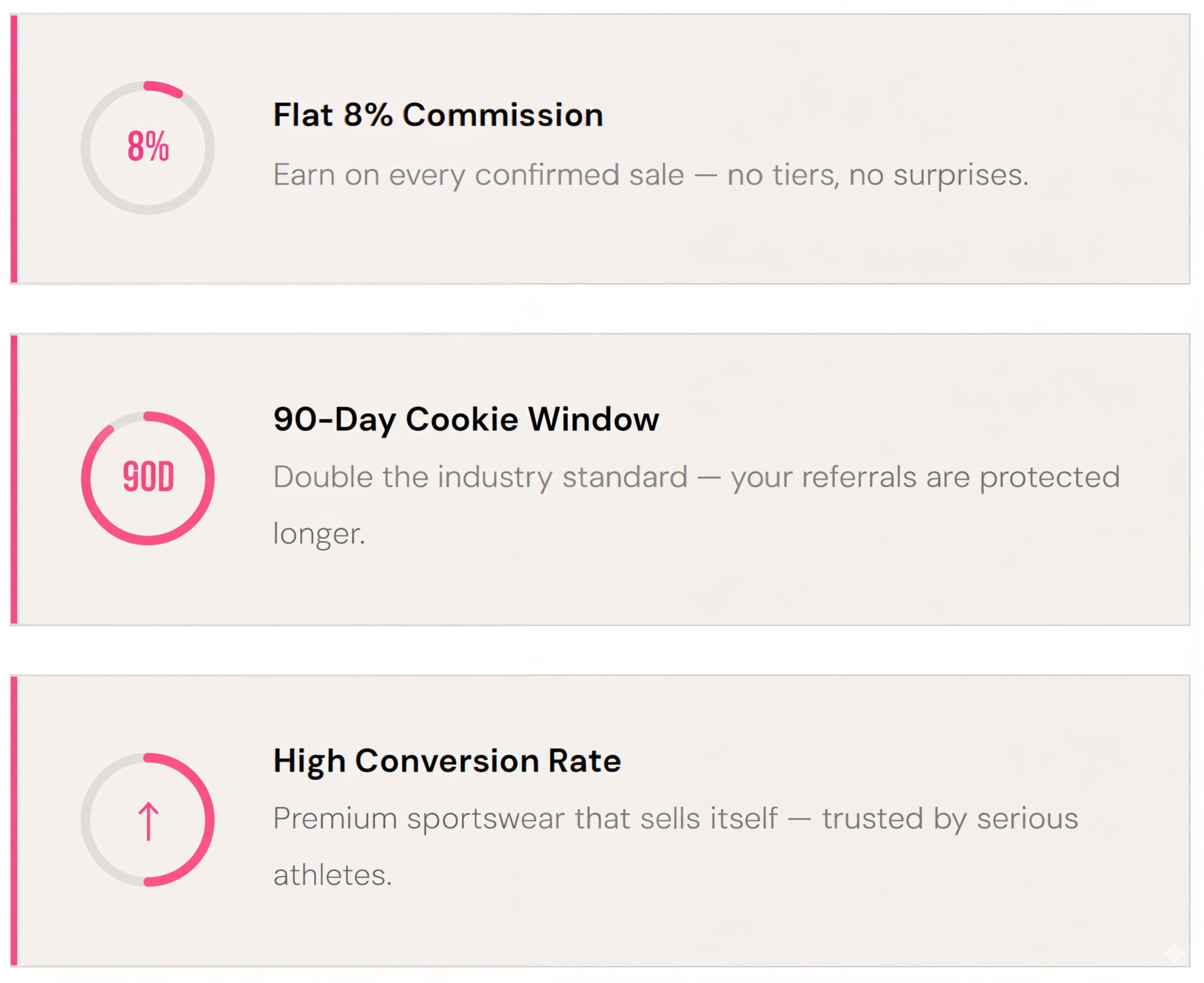The width and height of the screenshot is (1204, 983).
Task: Click "trusted by serious" phrase
Action: point(949,818)
